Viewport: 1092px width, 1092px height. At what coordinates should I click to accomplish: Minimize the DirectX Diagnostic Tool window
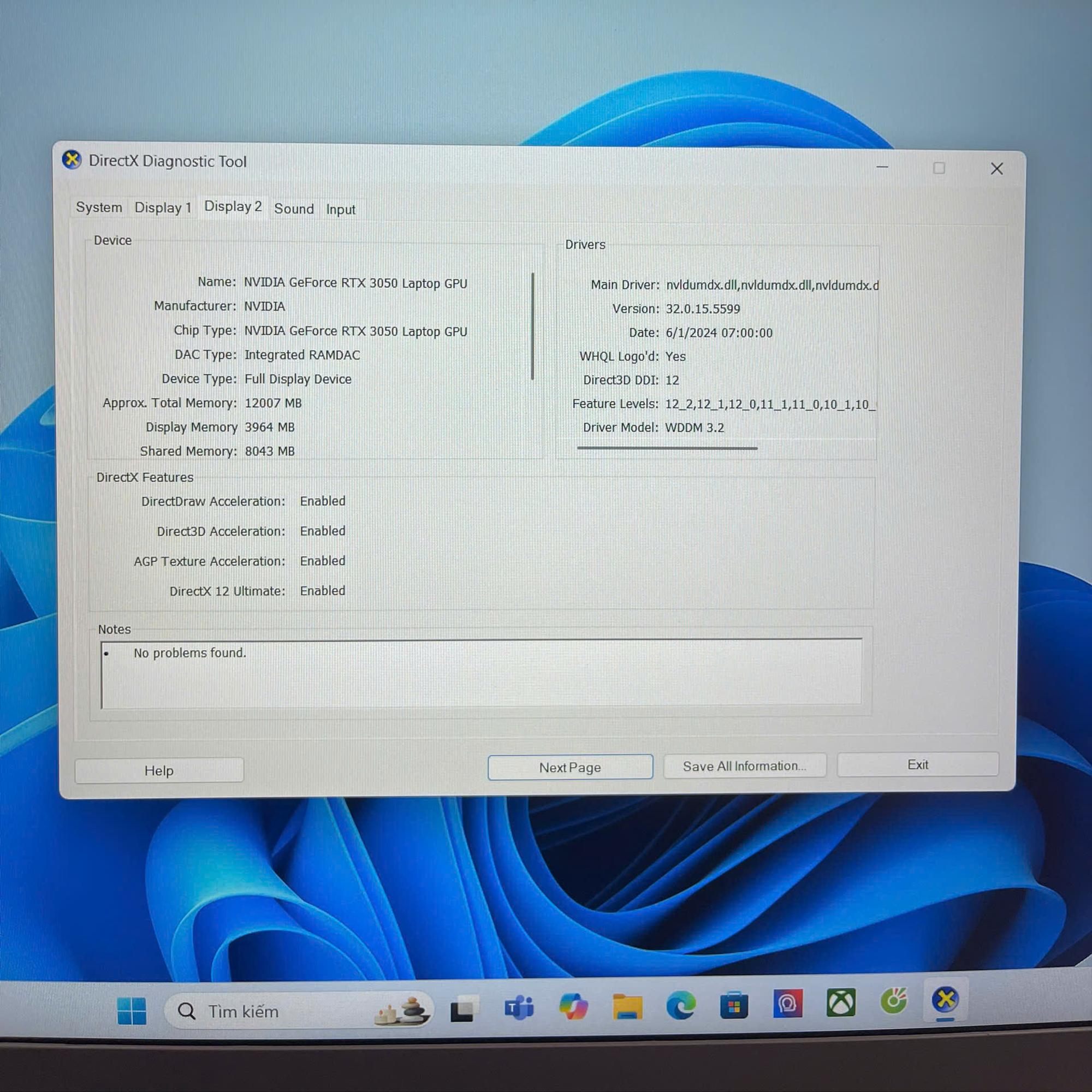pyautogui.click(x=882, y=167)
